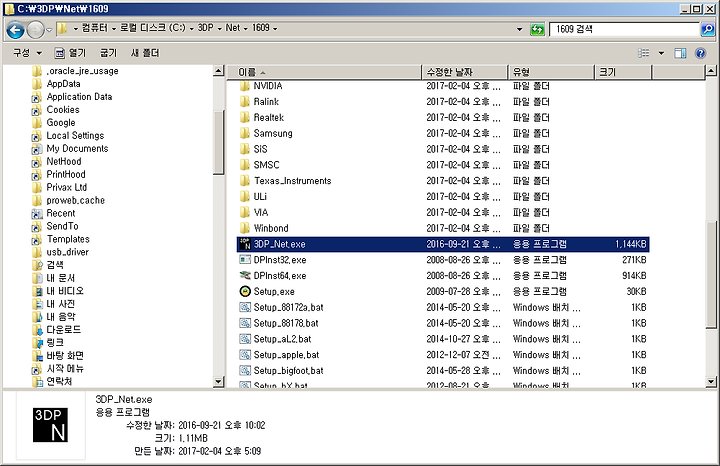The width and height of the screenshot is (720, 466).
Task: Click the Back navigation arrow button
Action: coord(15,30)
